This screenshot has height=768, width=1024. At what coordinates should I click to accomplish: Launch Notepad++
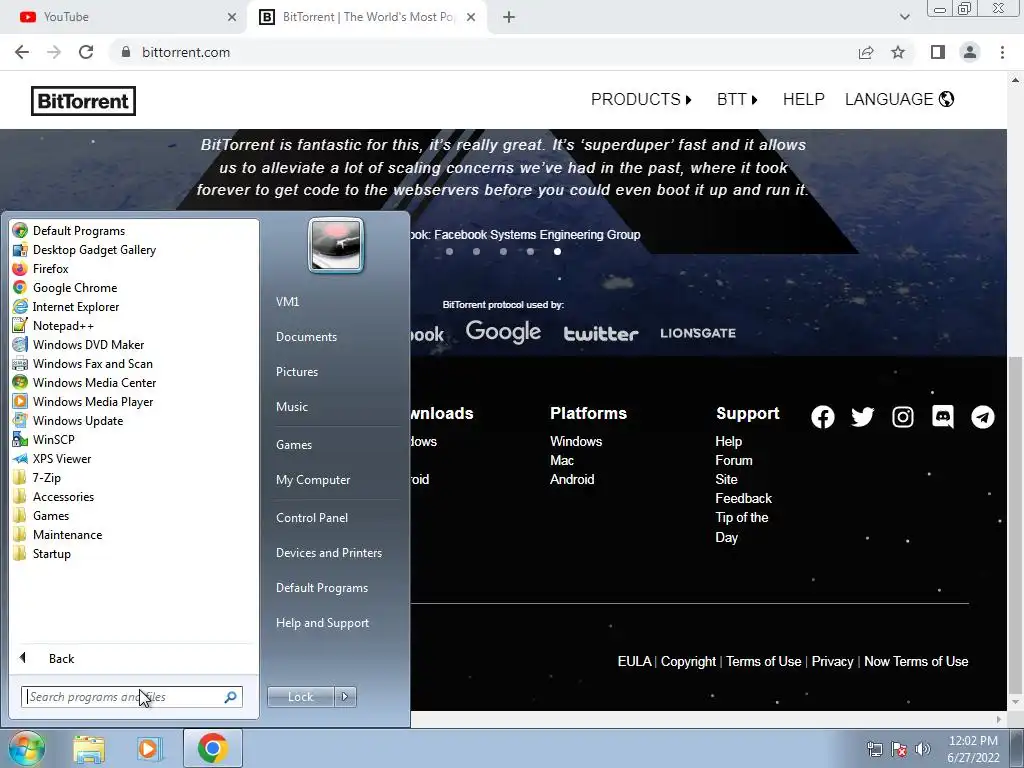pos(54,325)
